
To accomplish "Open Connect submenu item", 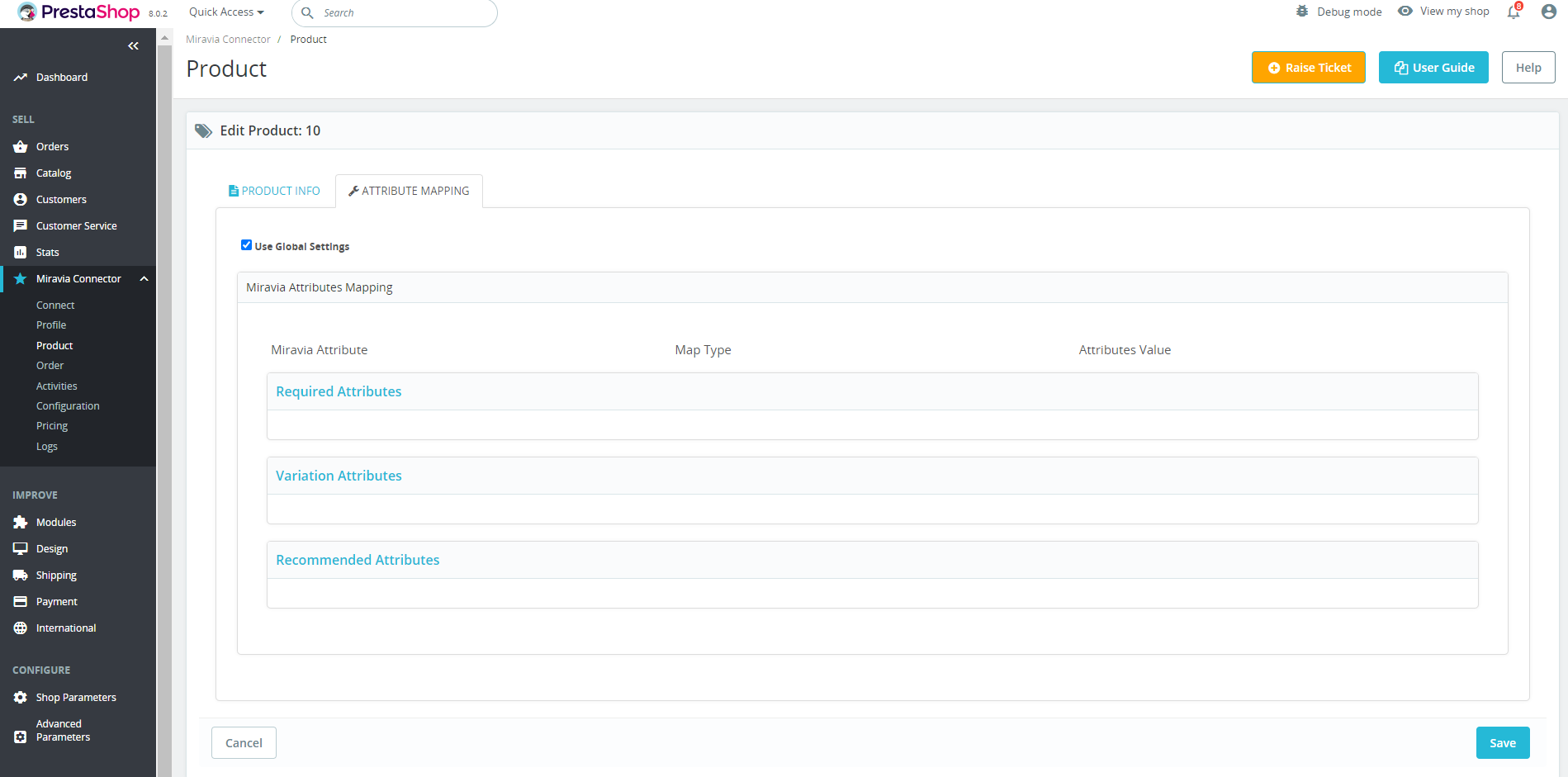I will pos(55,306).
